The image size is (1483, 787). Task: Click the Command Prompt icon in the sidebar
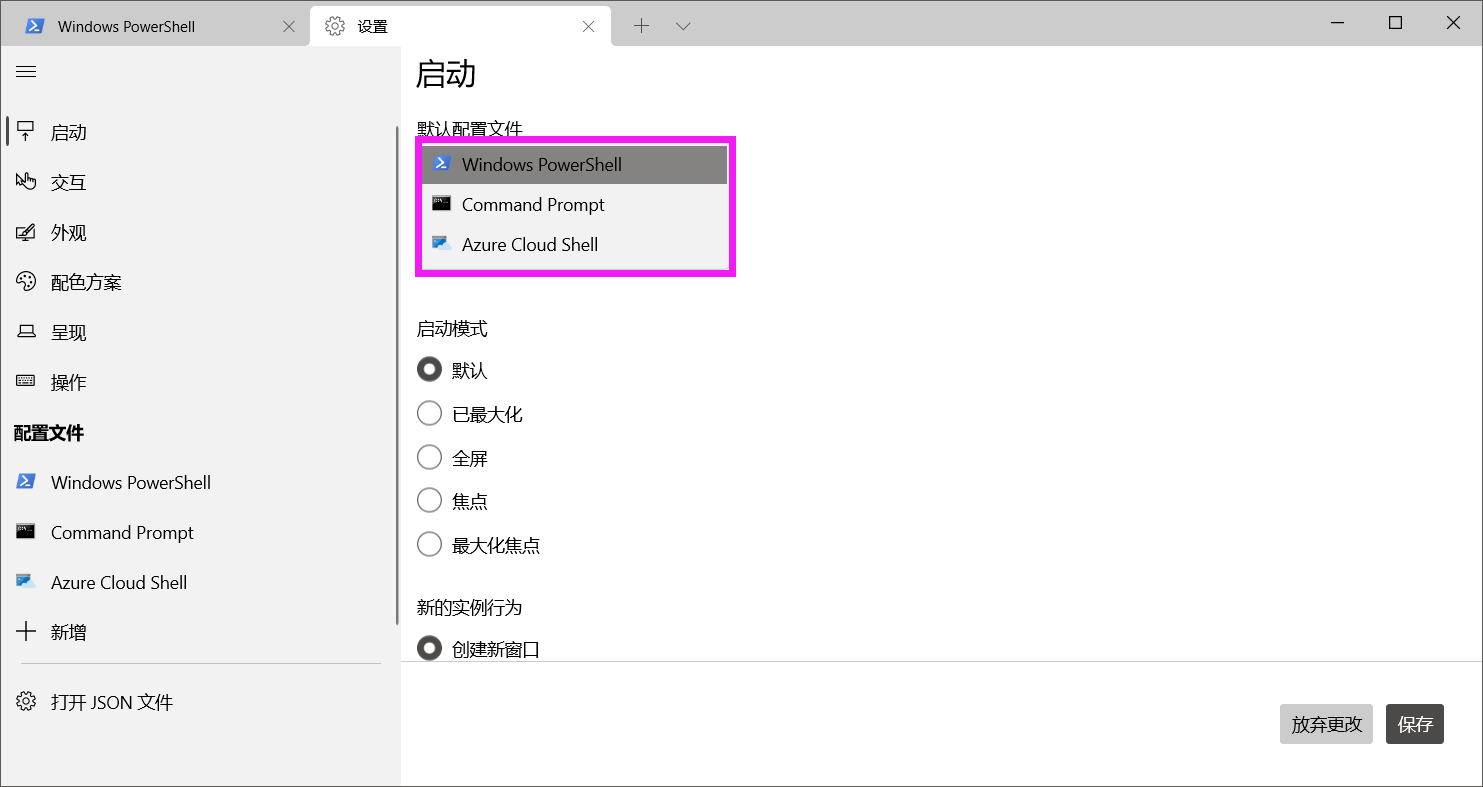[26, 531]
